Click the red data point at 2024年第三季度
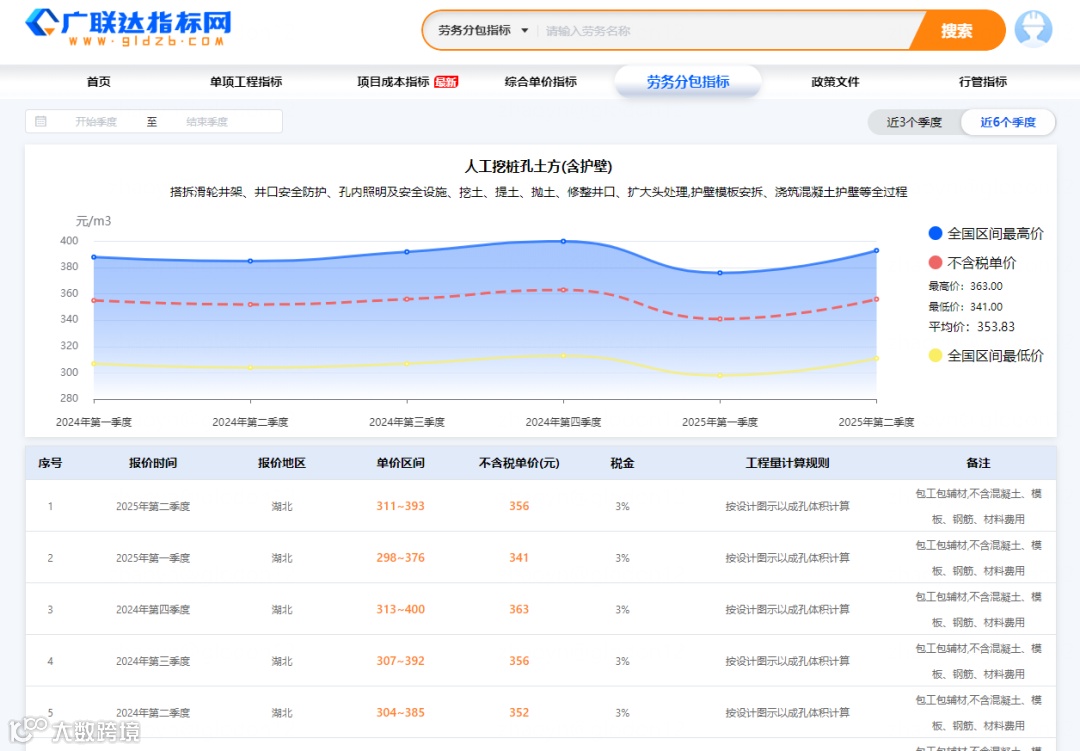 click(407, 299)
